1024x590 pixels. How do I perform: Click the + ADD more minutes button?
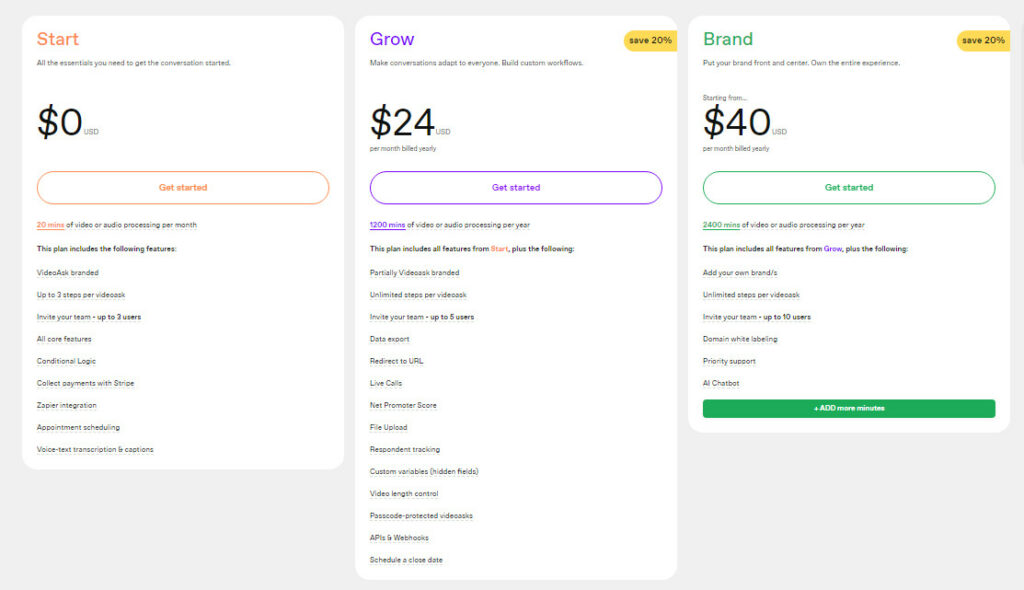click(x=848, y=408)
